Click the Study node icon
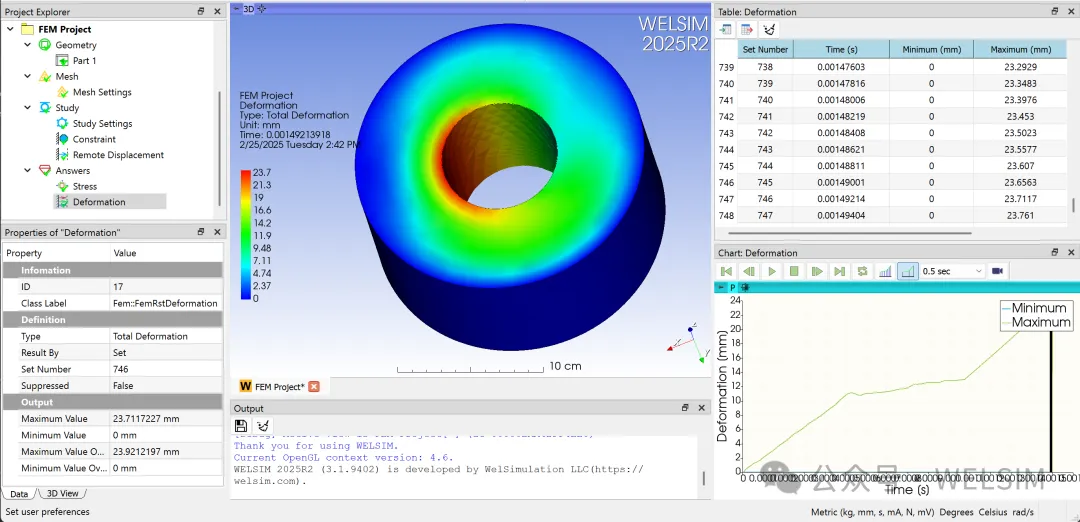 click(x=45, y=108)
